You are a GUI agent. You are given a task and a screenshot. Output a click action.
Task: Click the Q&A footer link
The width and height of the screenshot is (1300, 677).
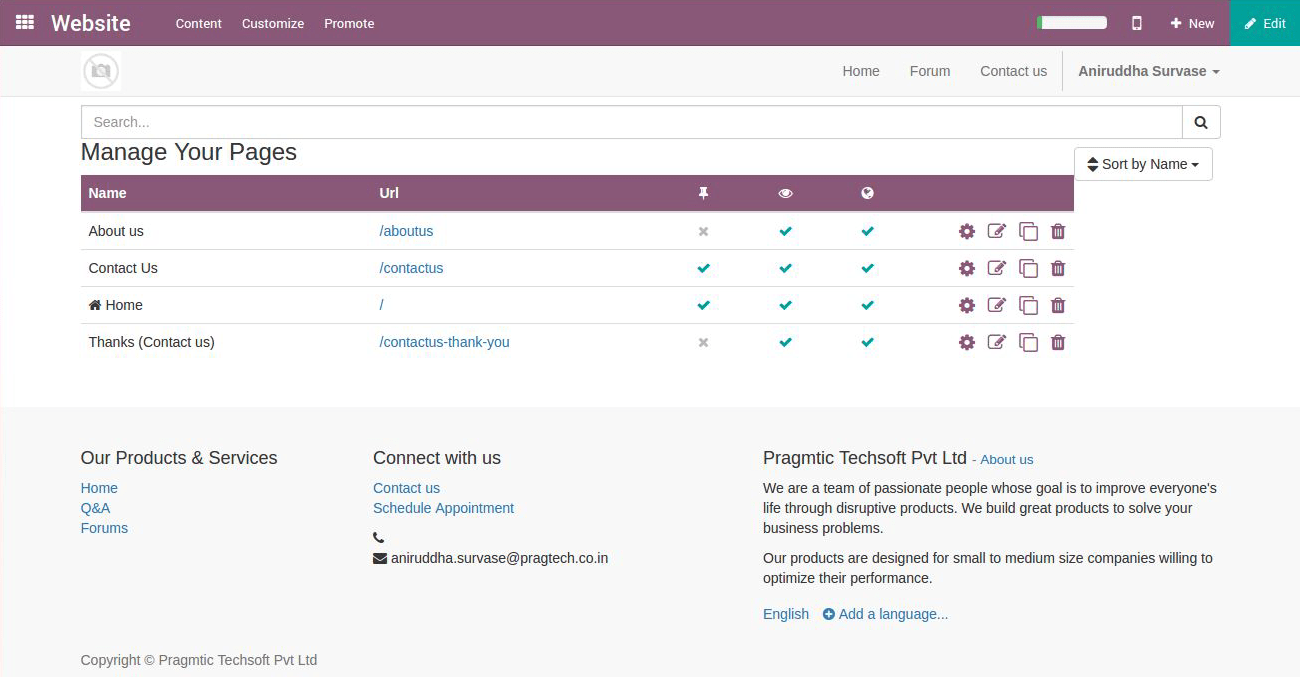click(x=95, y=508)
